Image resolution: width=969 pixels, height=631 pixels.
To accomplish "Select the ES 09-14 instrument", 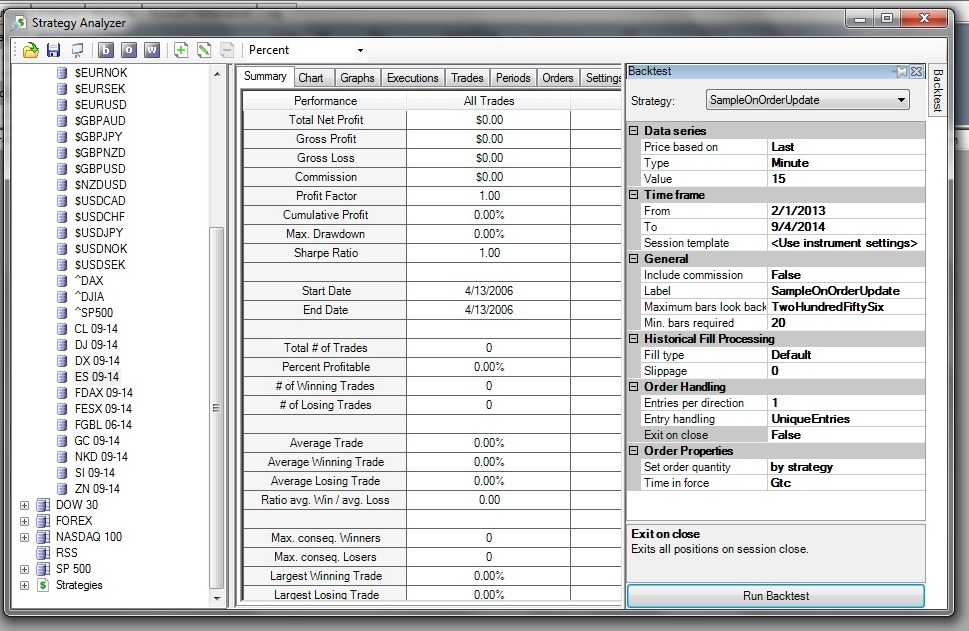I will [96, 377].
